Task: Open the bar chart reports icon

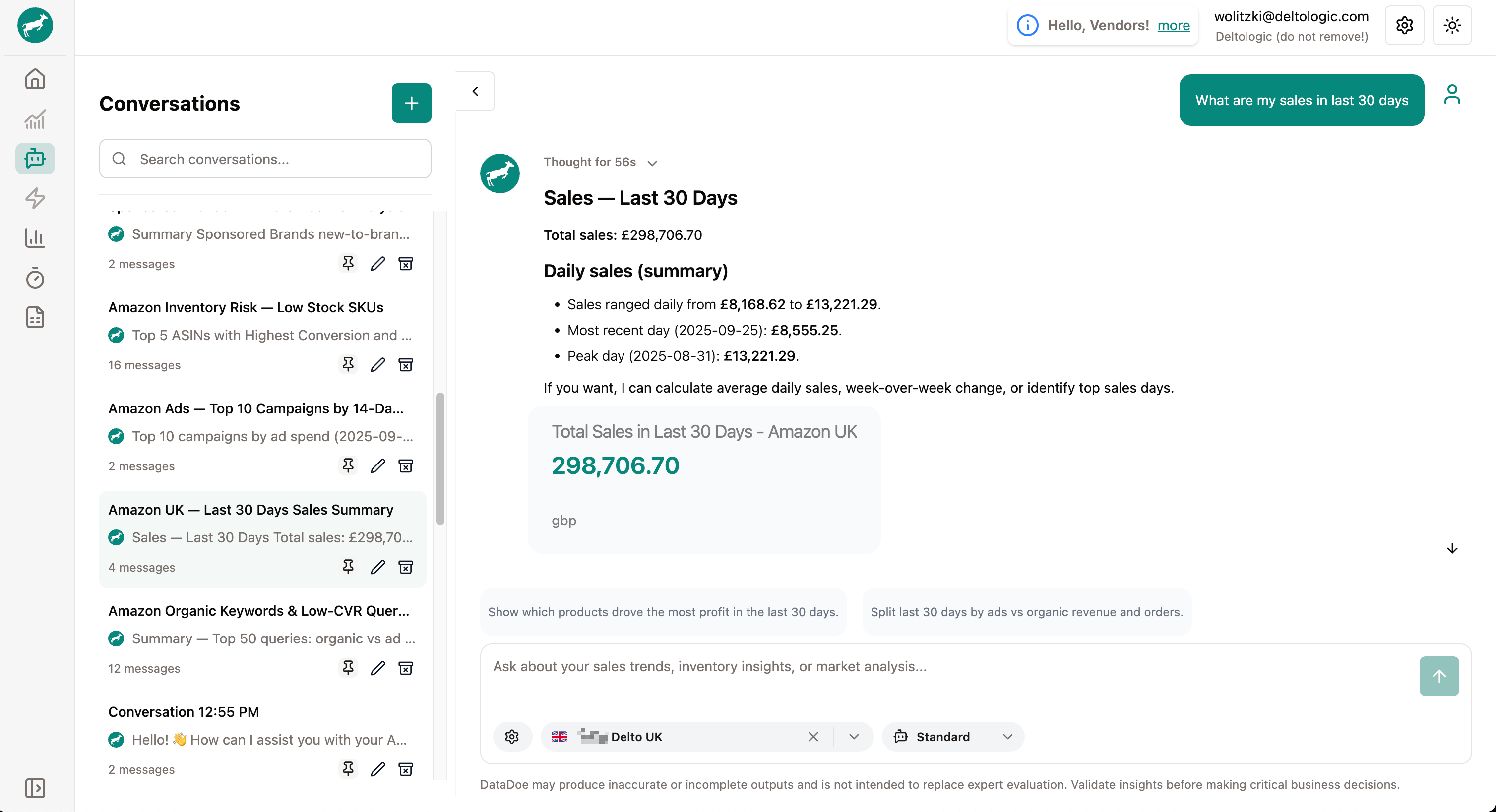Action: [35, 238]
